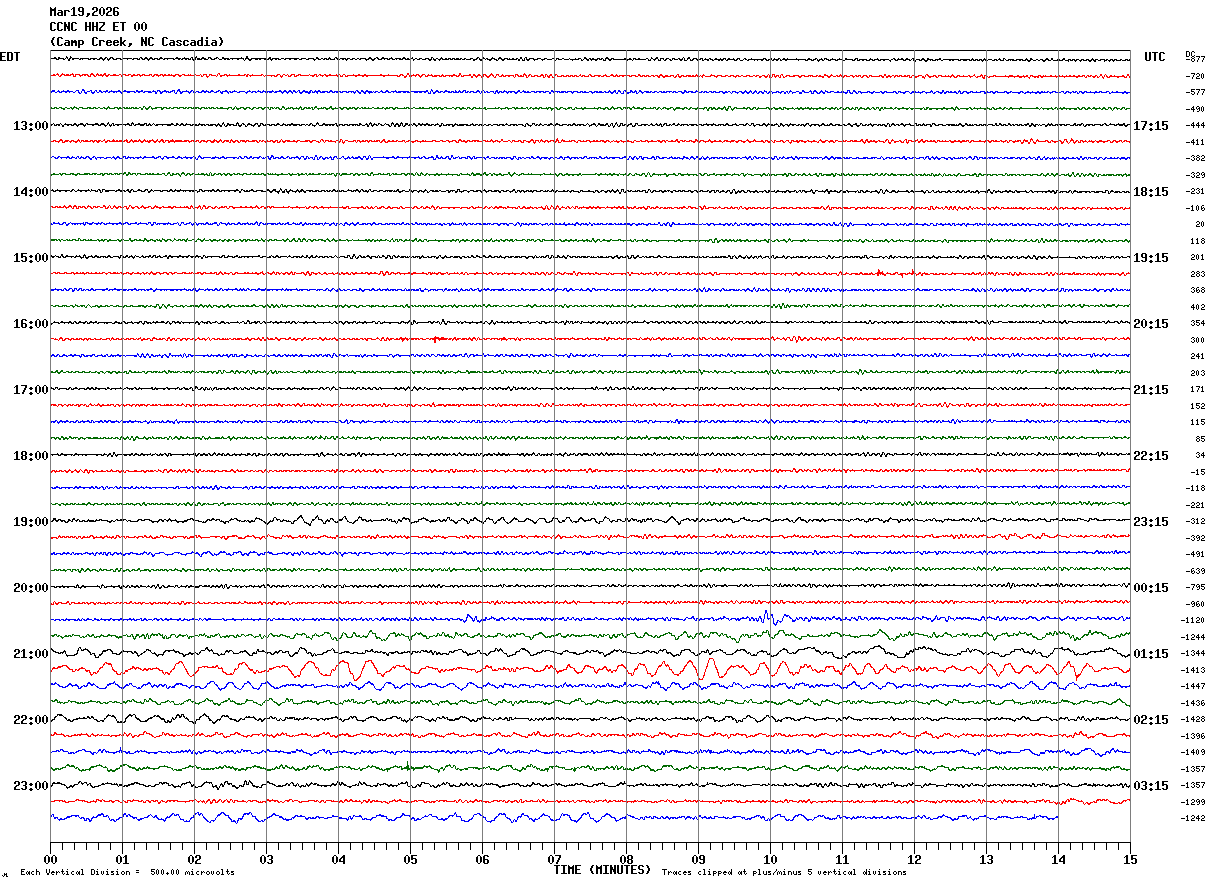Click the Traces clipped at plus/minus 5 note
The width and height of the screenshot is (1210, 886).
point(784,873)
